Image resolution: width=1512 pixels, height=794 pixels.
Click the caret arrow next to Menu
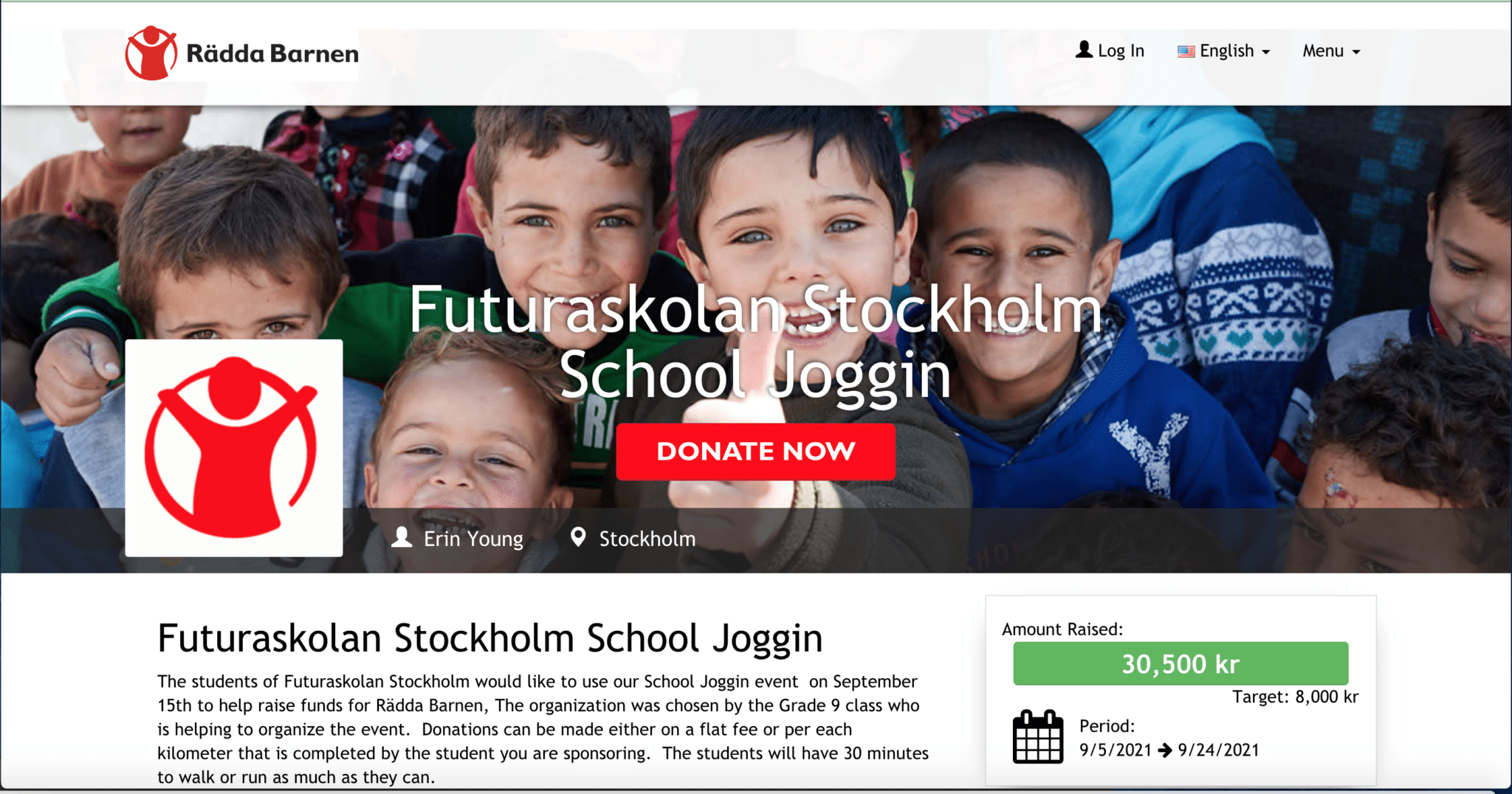tap(1356, 52)
